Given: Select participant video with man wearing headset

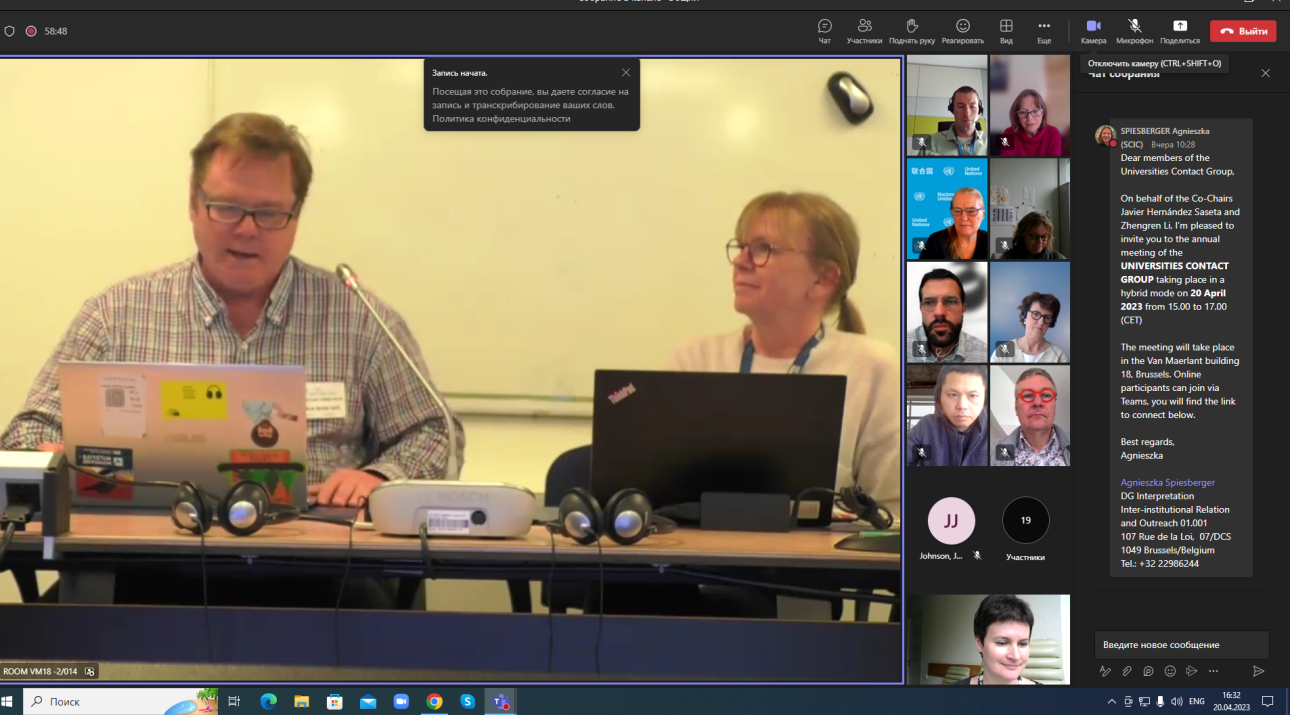Looking at the screenshot, I should [x=947, y=105].
